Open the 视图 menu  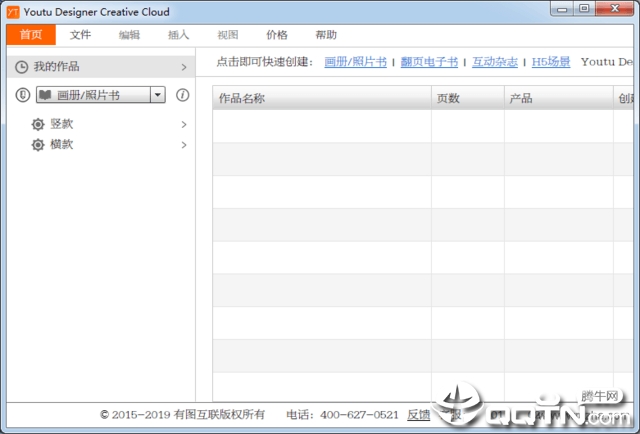(227, 35)
